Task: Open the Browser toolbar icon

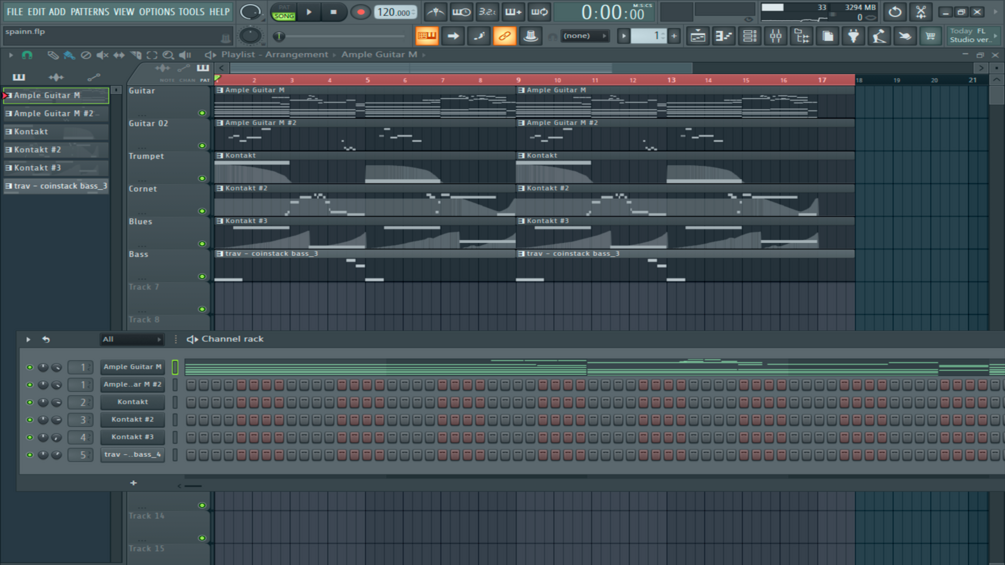Action: [801, 37]
